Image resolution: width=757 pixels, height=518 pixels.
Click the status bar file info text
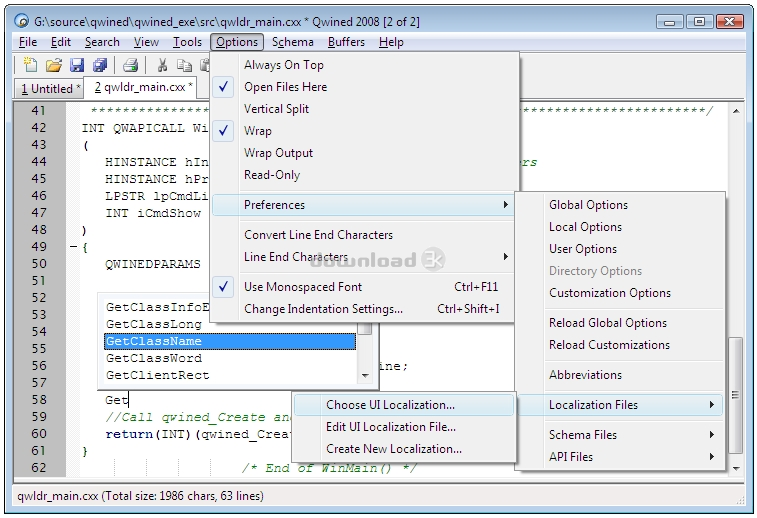(x=140, y=496)
